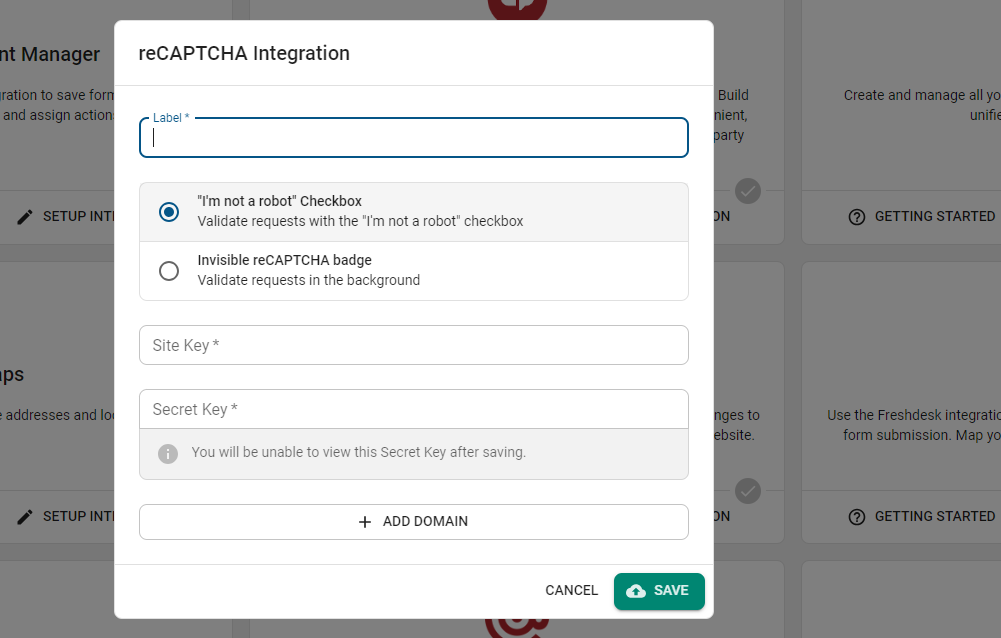Click the reCAPTCHA Integration dialog title
The height and width of the screenshot is (638, 1001).
pos(244,53)
